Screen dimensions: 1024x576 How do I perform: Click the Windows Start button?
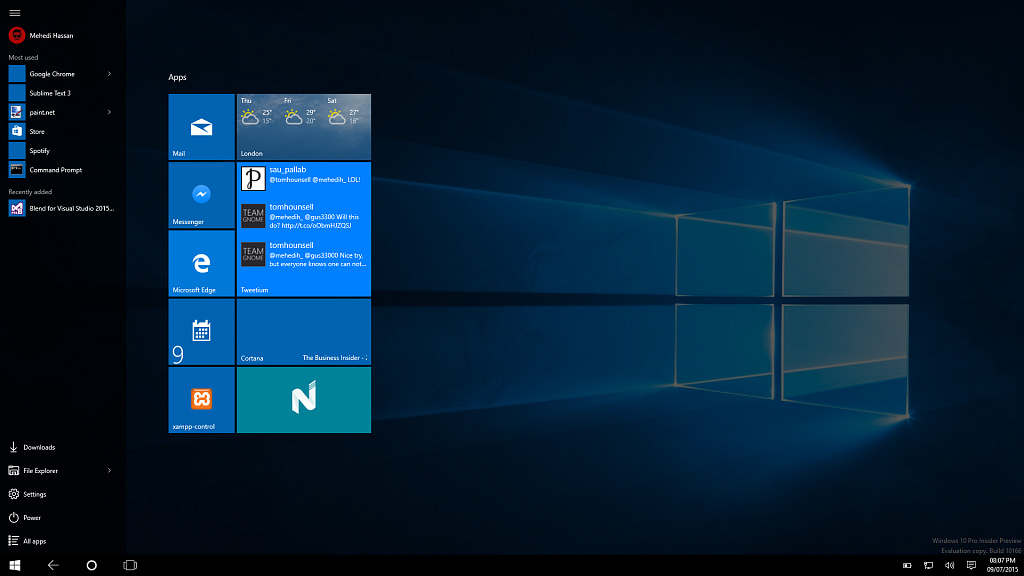14,566
